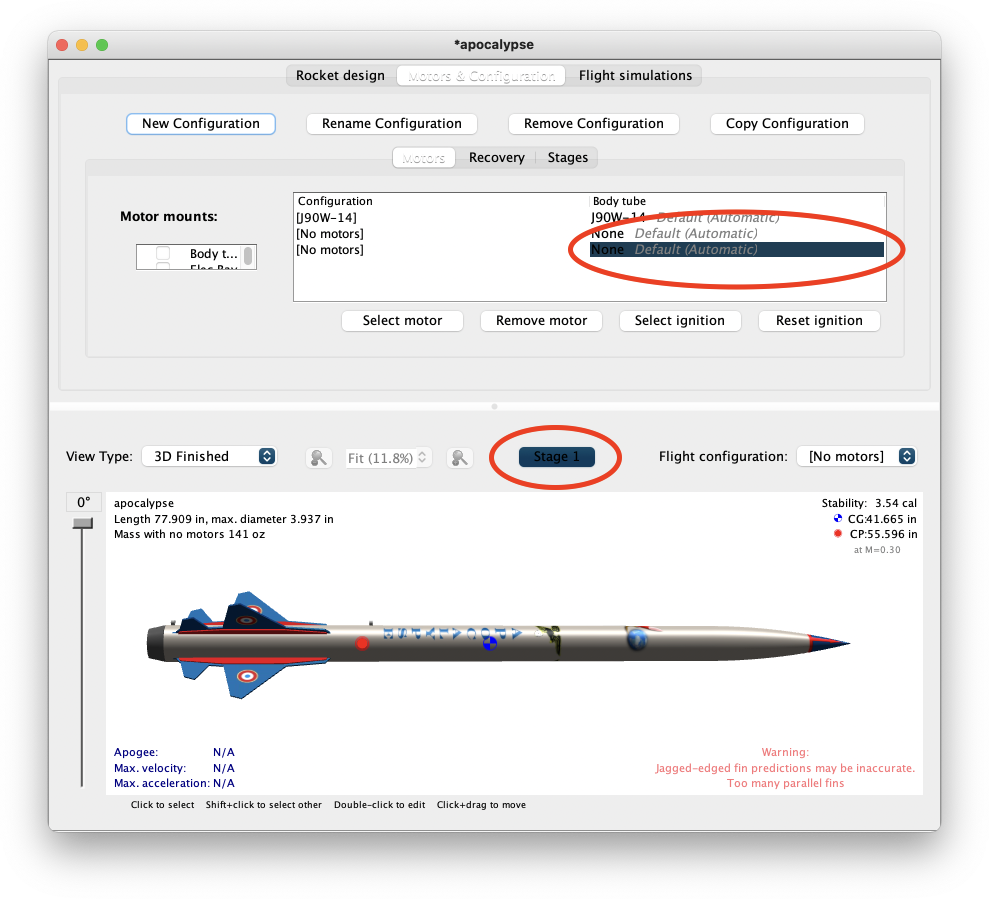Screen dimensions: 989x899
Task: Click the rotation angle slider handle
Action: pos(81,520)
